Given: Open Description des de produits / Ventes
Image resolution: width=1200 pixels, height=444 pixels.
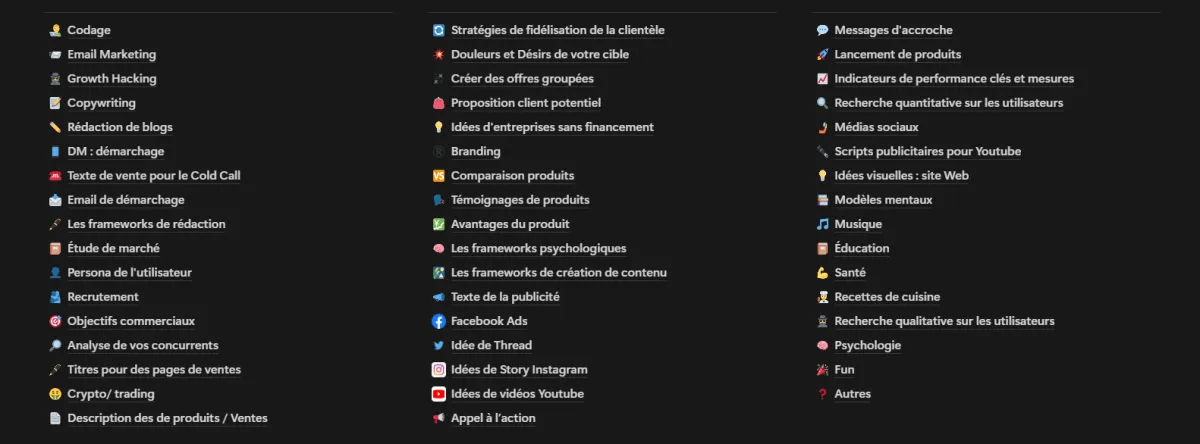Looking at the screenshot, I should (167, 418).
